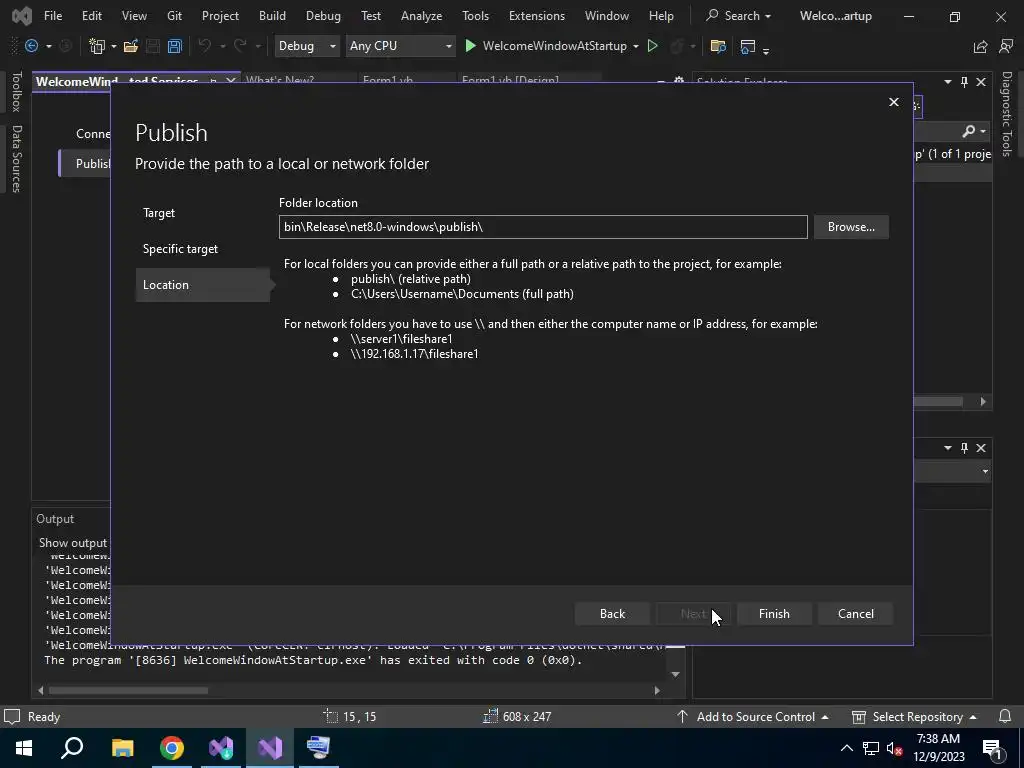1024x768 pixels.
Task: Click the Output window horizontal scrollbar thumb
Action: (x=128, y=690)
